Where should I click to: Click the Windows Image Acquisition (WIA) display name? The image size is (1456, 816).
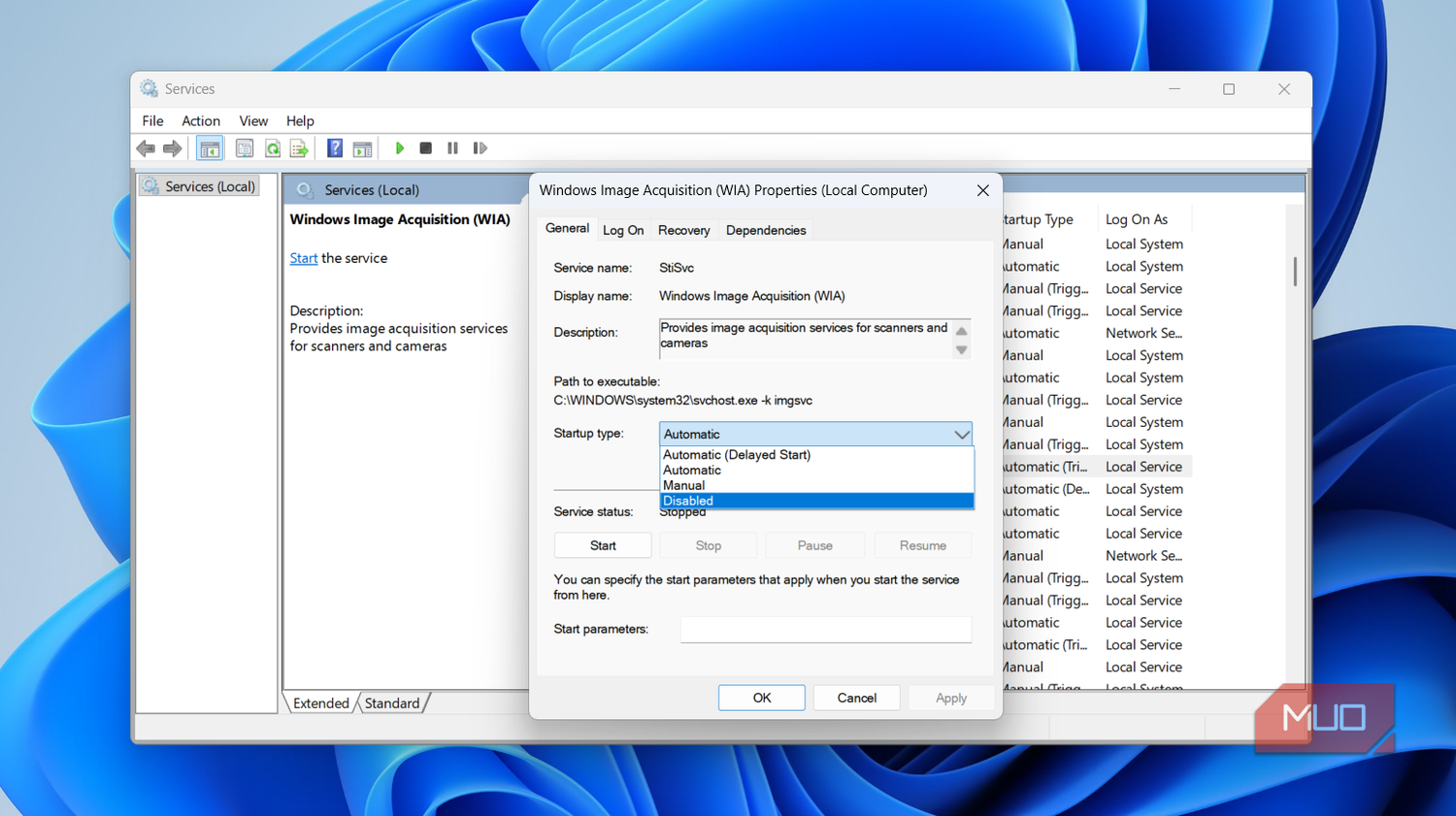pos(752,296)
